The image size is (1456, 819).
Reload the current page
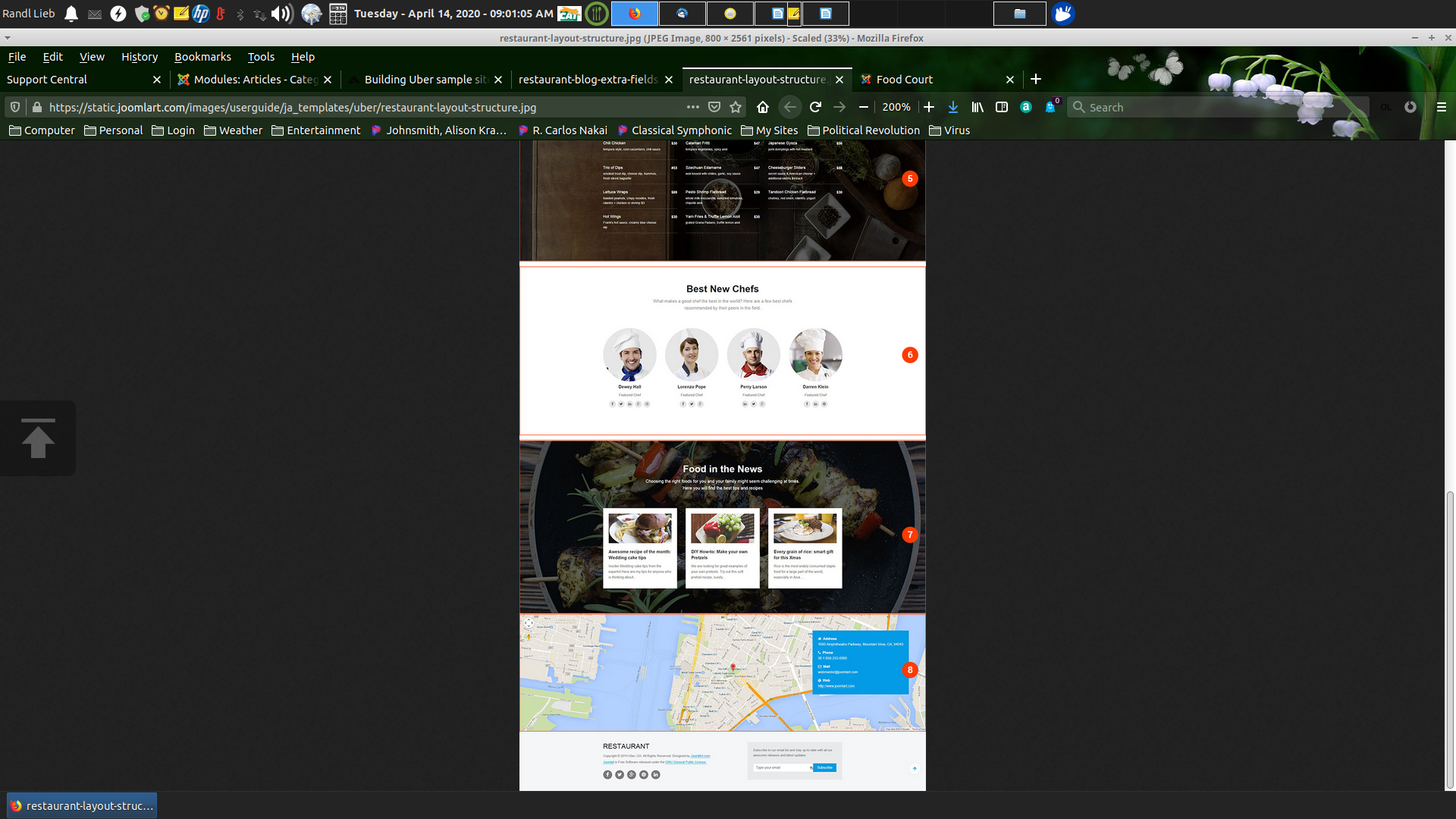(815, 107)
